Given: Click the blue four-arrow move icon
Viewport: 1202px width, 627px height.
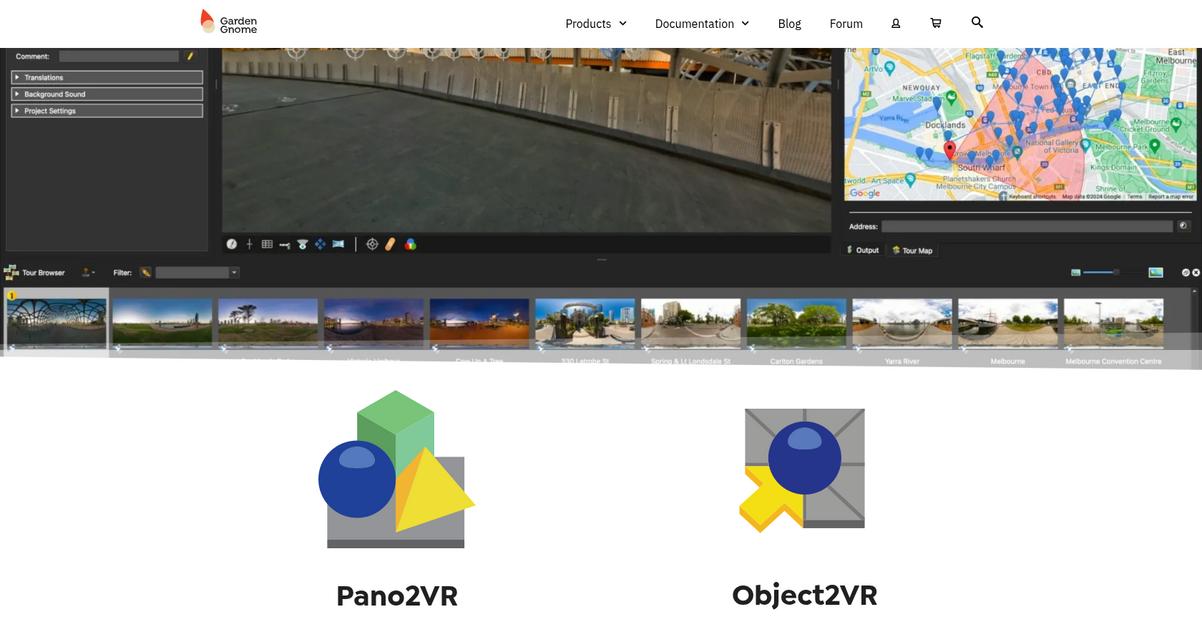Looking at the screenshot, I should [x=320, y=244].
